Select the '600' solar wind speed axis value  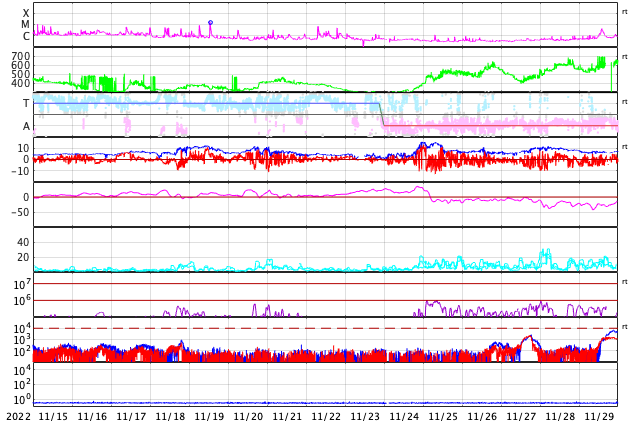tap(21, 65)
